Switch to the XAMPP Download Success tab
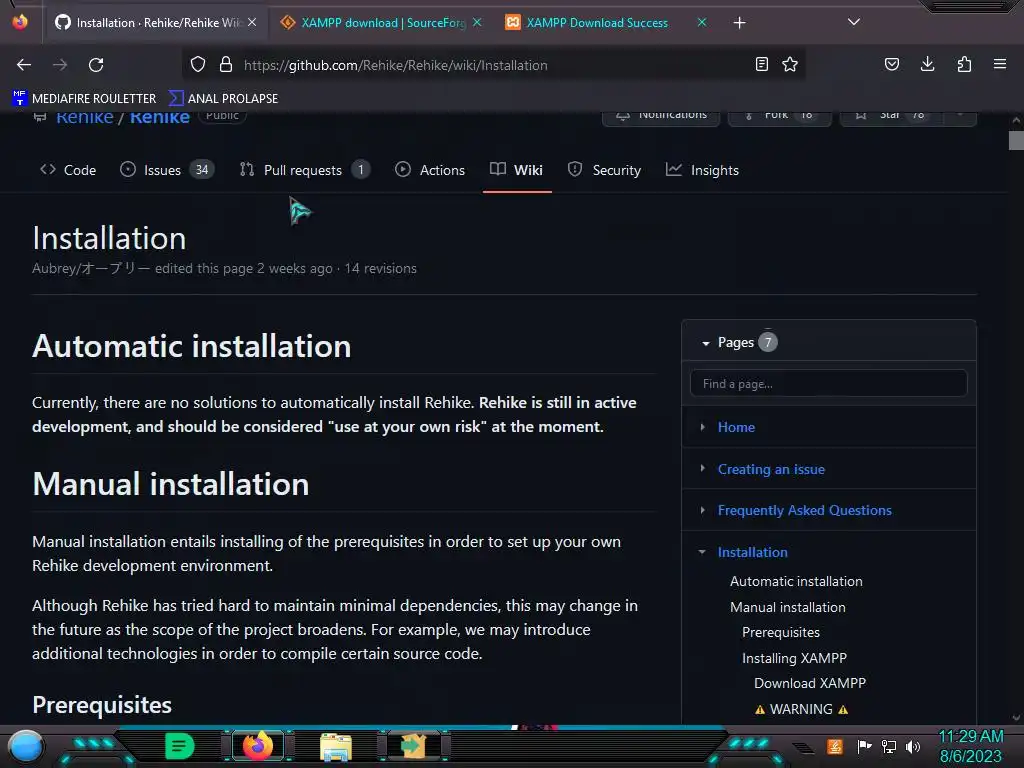Image resolution: width=1024 pixels, height=768 pixels. [x=606, y=23]
